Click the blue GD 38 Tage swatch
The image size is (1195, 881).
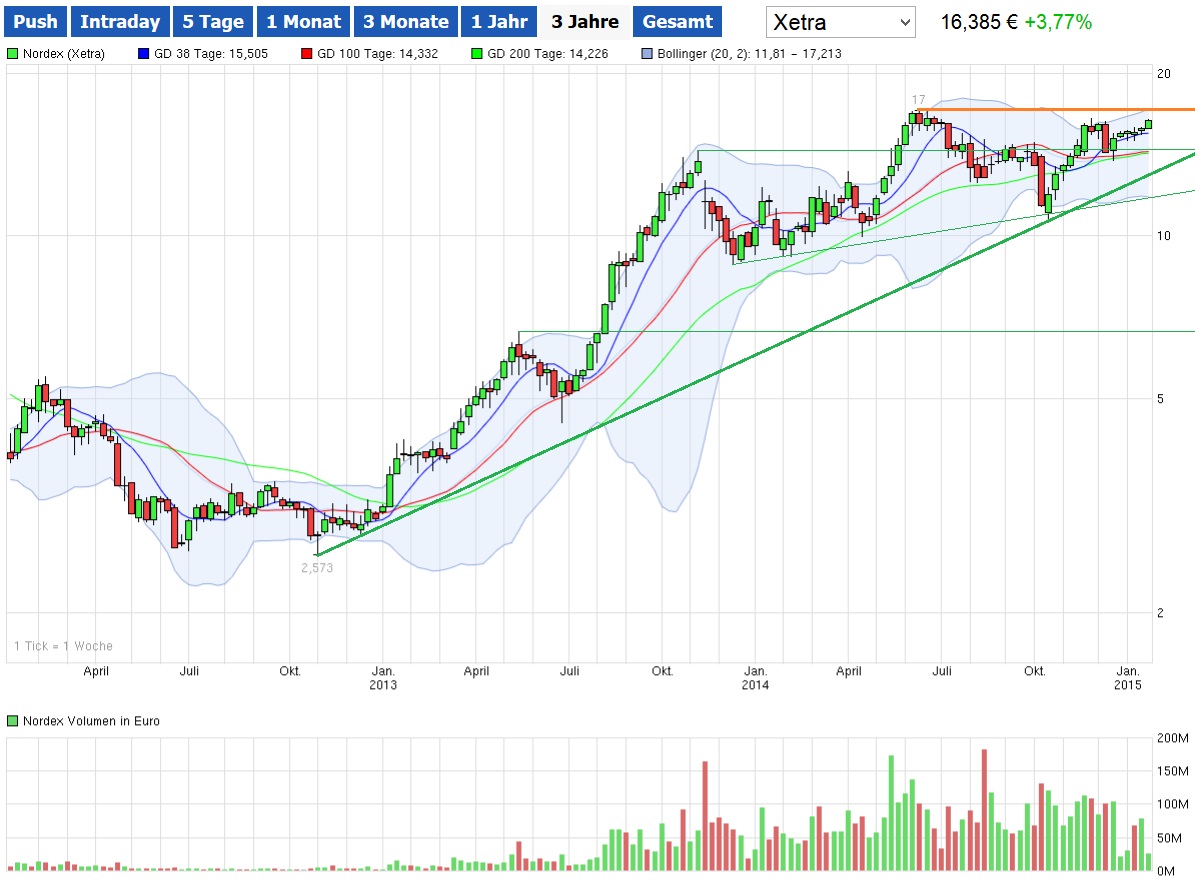[x=142, y=54]
